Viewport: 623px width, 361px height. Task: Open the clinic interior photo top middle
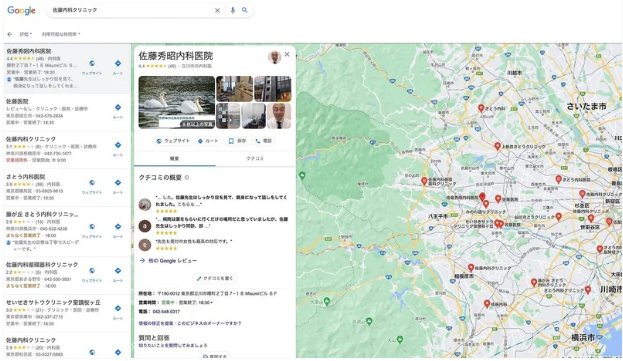[234, 89]
